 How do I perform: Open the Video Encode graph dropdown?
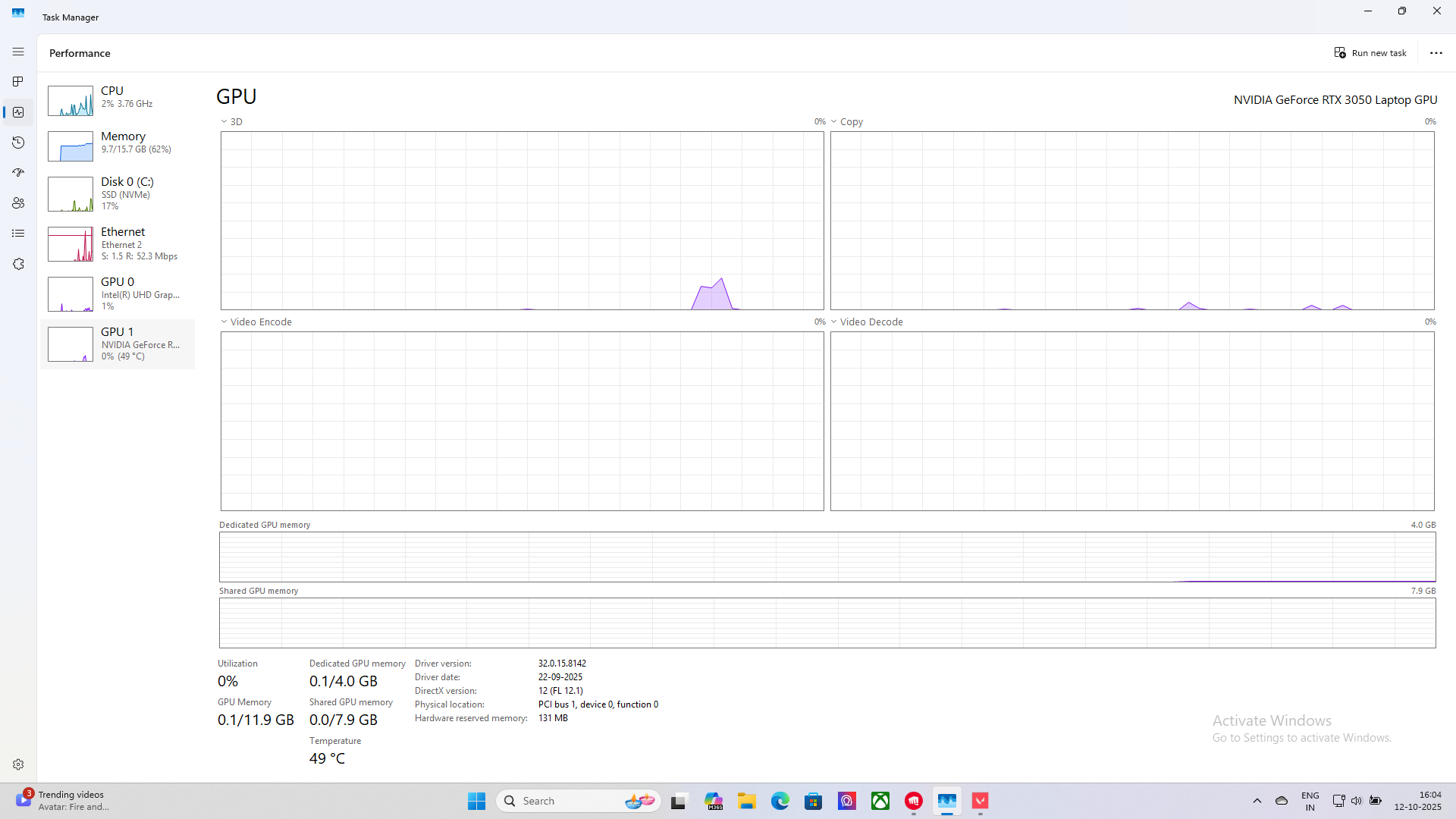tap(256, 322)
